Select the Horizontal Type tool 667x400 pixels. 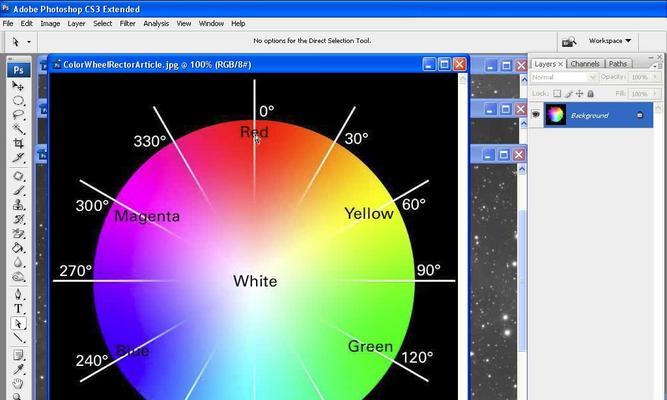click(x=18, y=309)
